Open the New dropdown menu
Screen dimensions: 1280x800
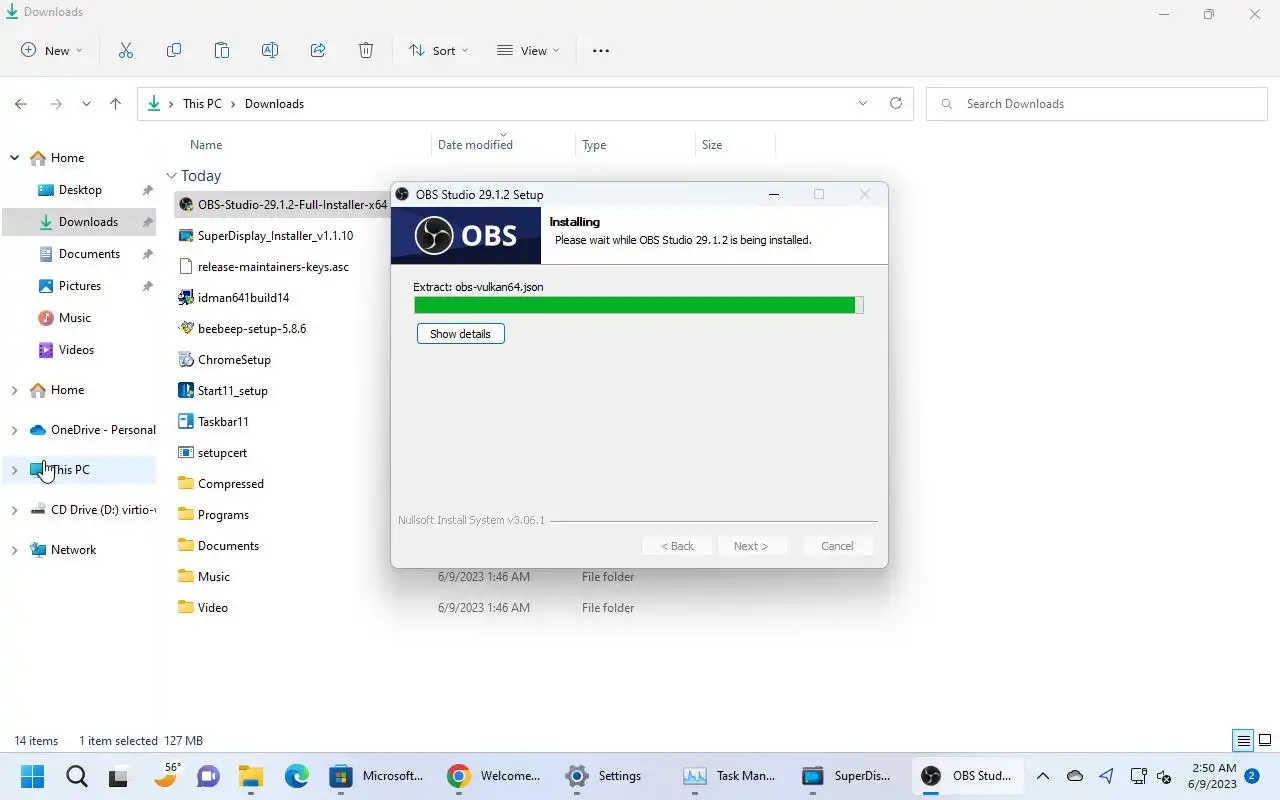pos(52,50)
